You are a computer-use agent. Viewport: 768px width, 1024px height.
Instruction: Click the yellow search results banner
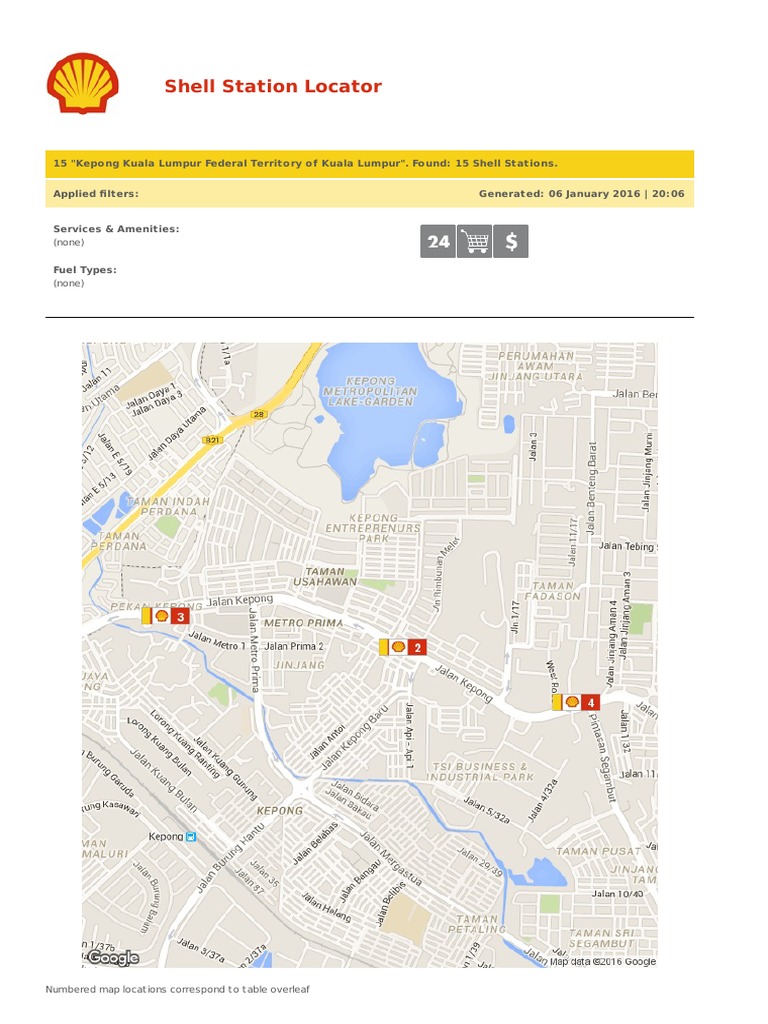tap(370, 164)
